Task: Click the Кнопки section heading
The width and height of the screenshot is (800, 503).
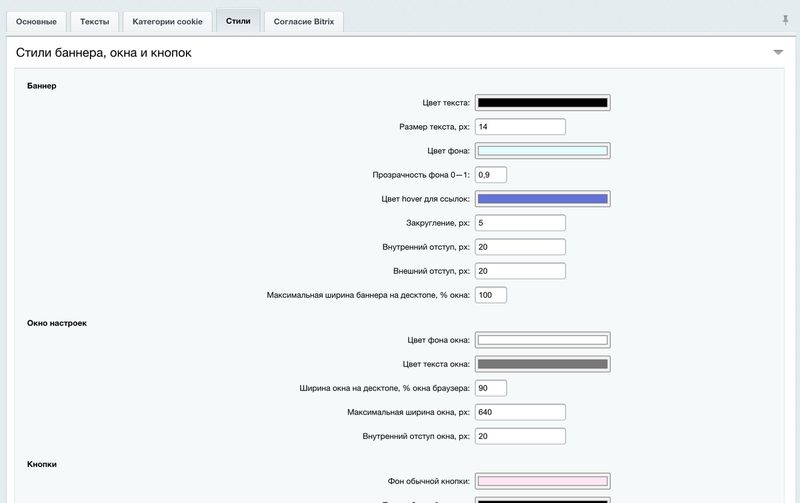Action: [x=42, y=464]
